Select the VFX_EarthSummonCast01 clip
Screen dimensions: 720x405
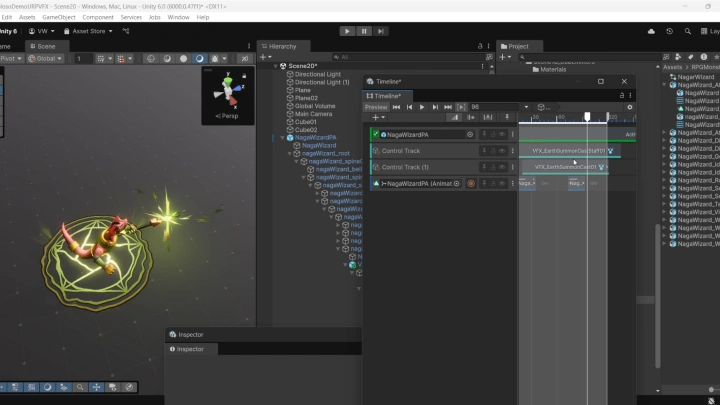coord(566,167)
